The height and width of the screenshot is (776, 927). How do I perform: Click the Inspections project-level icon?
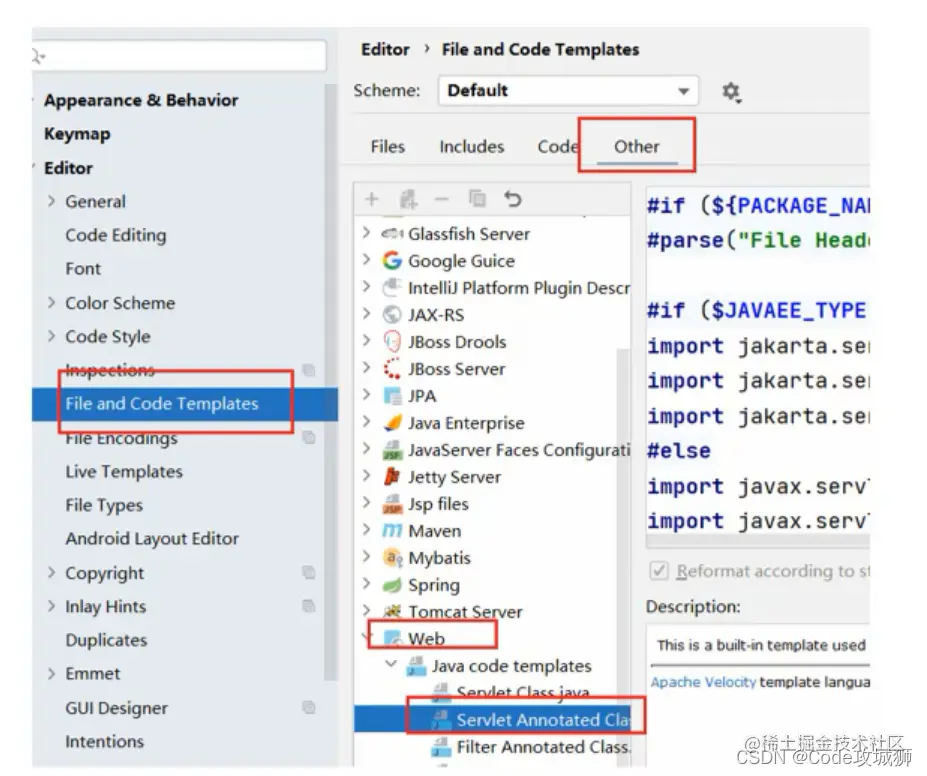[x=309, y=370]
